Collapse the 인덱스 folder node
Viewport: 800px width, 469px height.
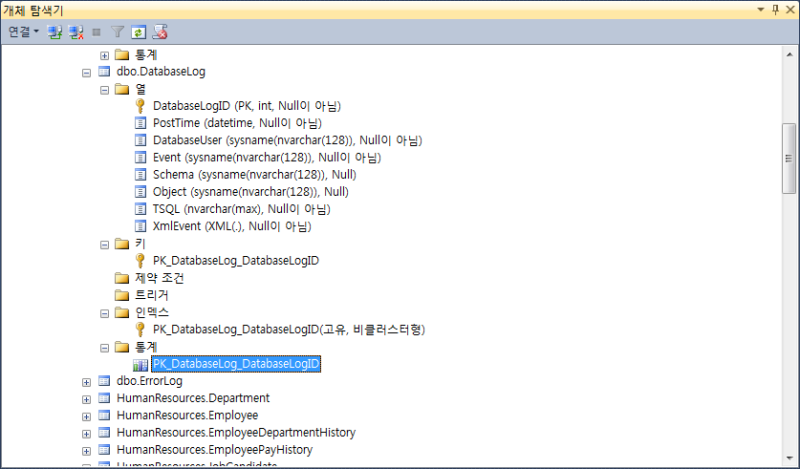tap(104, 313)
